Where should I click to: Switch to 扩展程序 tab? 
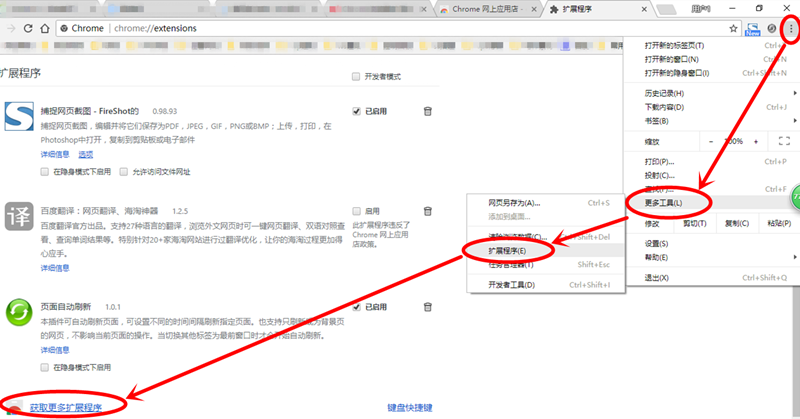click(597, 9)
